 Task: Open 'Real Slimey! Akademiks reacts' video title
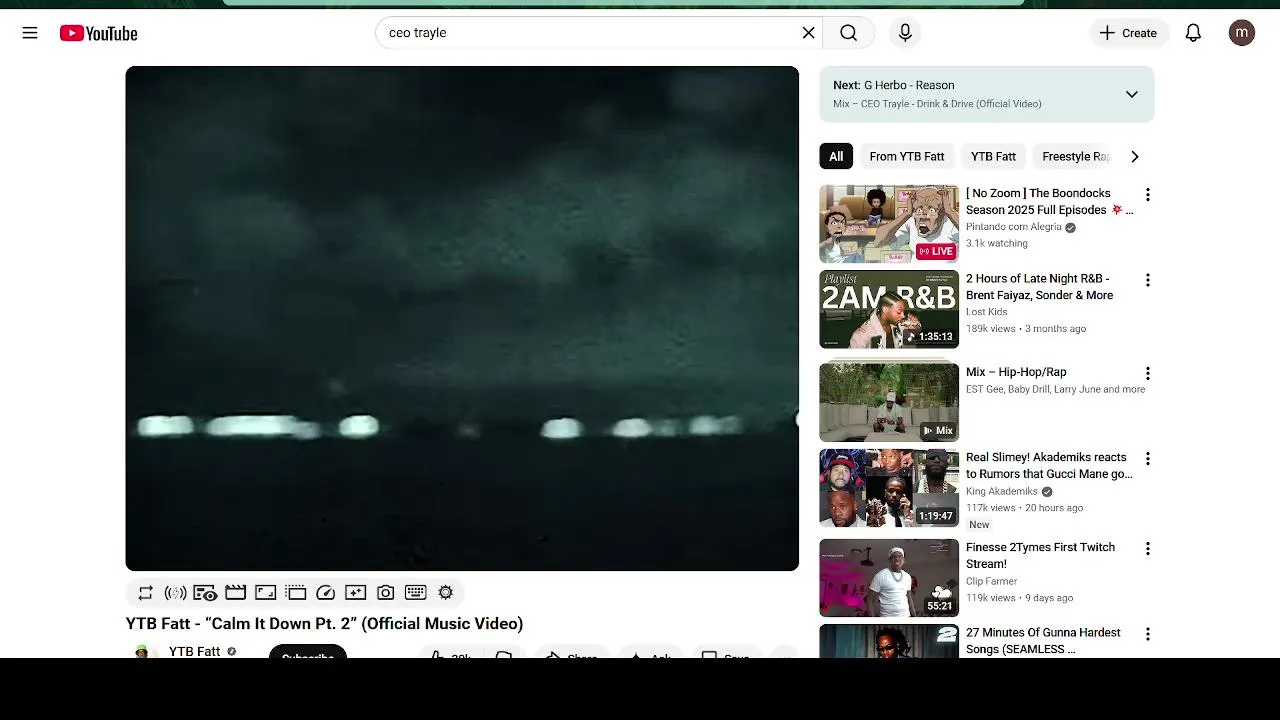click(1049, 466)
